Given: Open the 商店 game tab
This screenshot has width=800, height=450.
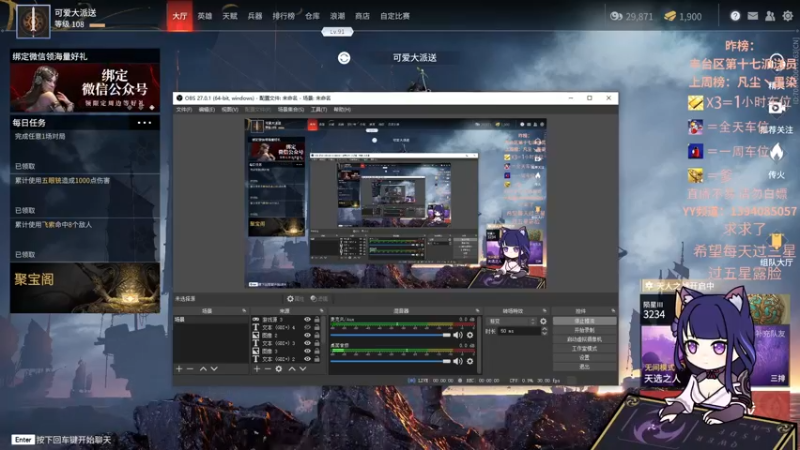Looking at the screenshot, I should [362, 16].
